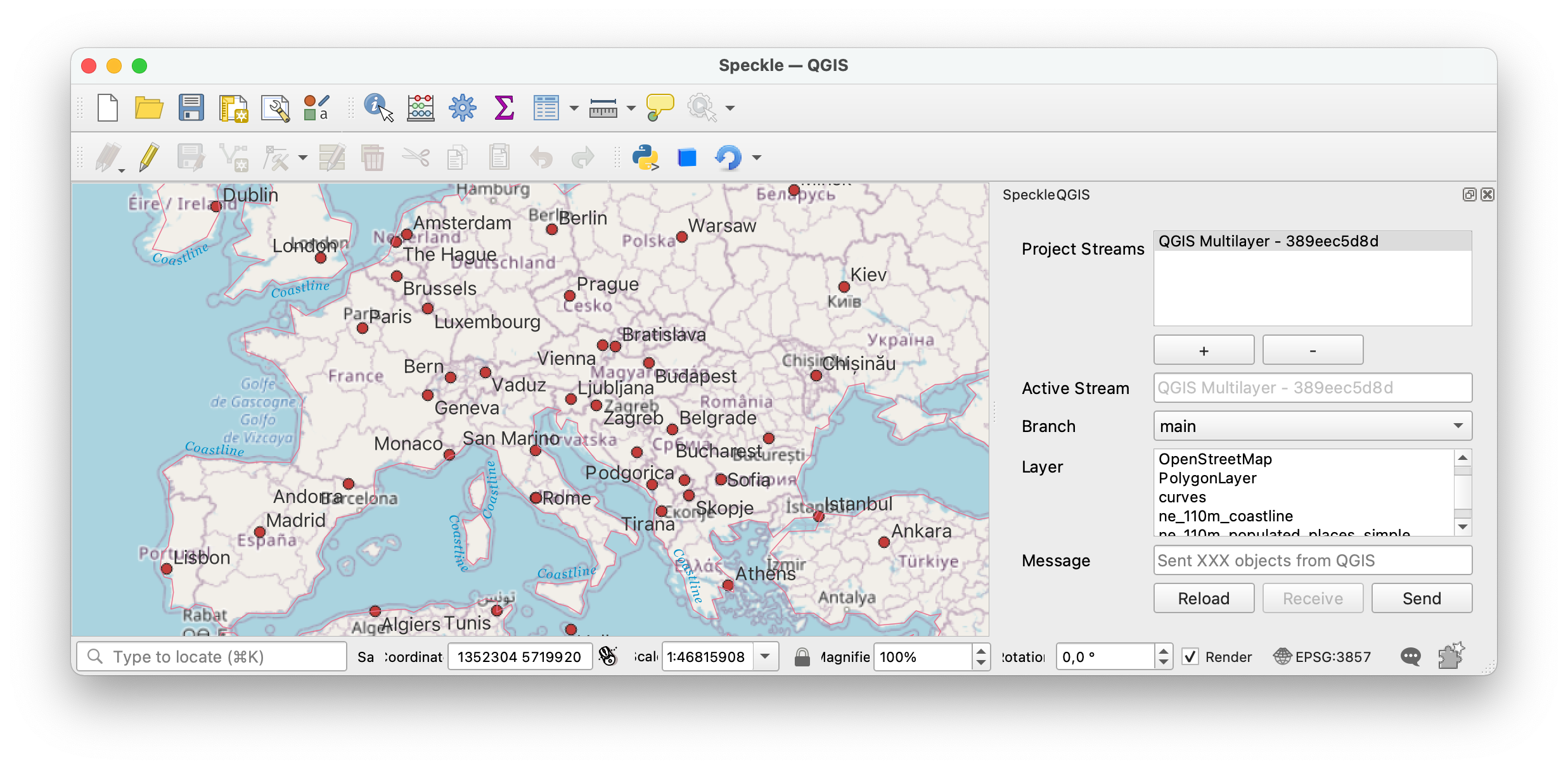The height and width of the screenshot is (769, 1568).
Task: Click the Reload button
Action: [1204, 599]
